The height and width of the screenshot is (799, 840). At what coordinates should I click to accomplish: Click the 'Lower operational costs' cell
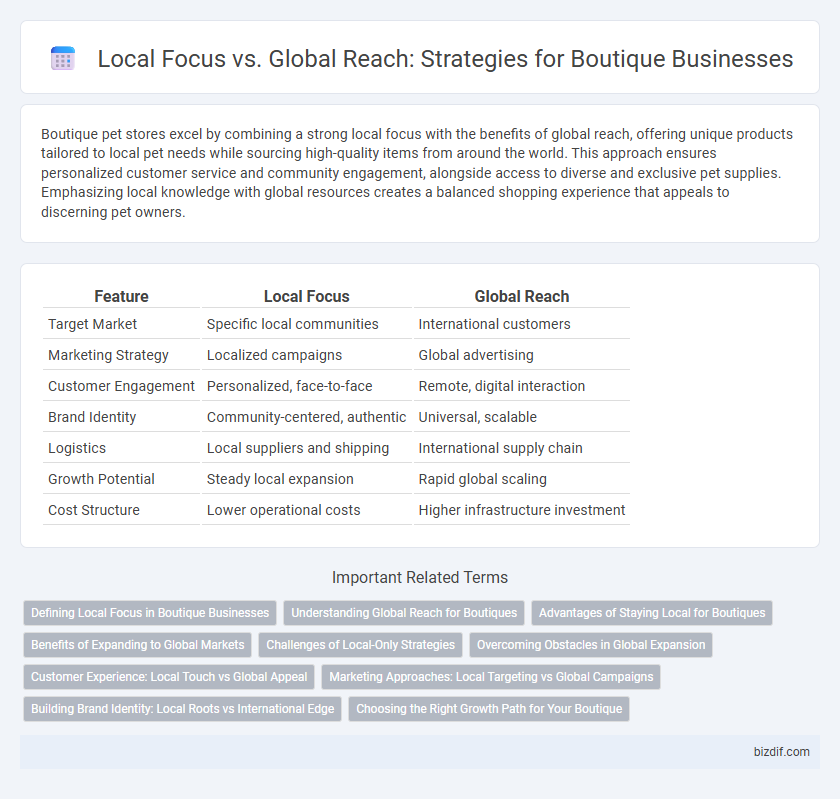click(x=306, y=510)
